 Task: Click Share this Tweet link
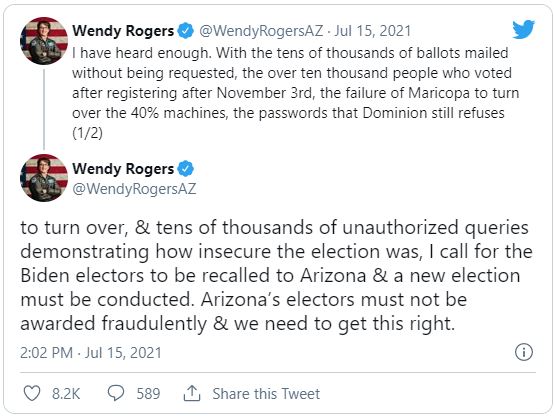point(266,393)
